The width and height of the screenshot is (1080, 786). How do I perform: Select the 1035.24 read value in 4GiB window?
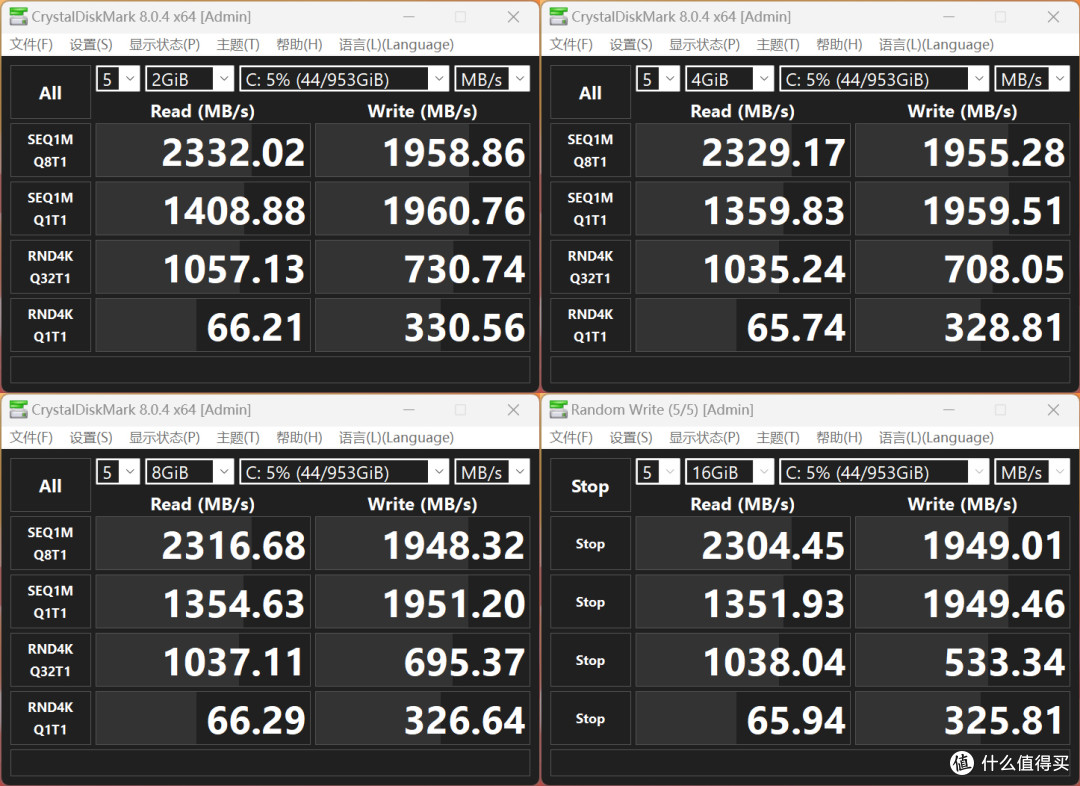(742, 267)
